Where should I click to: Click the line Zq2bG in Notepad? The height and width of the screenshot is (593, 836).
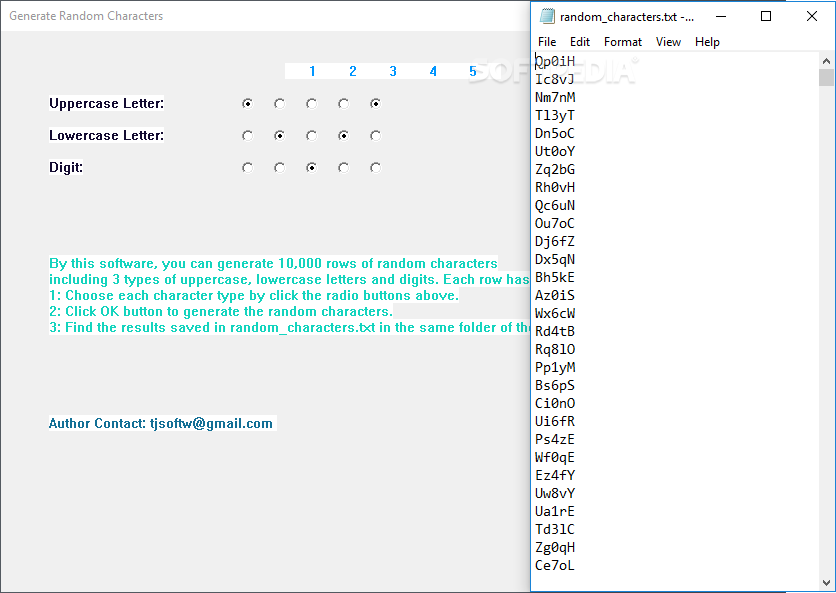(x=555, y=170)
